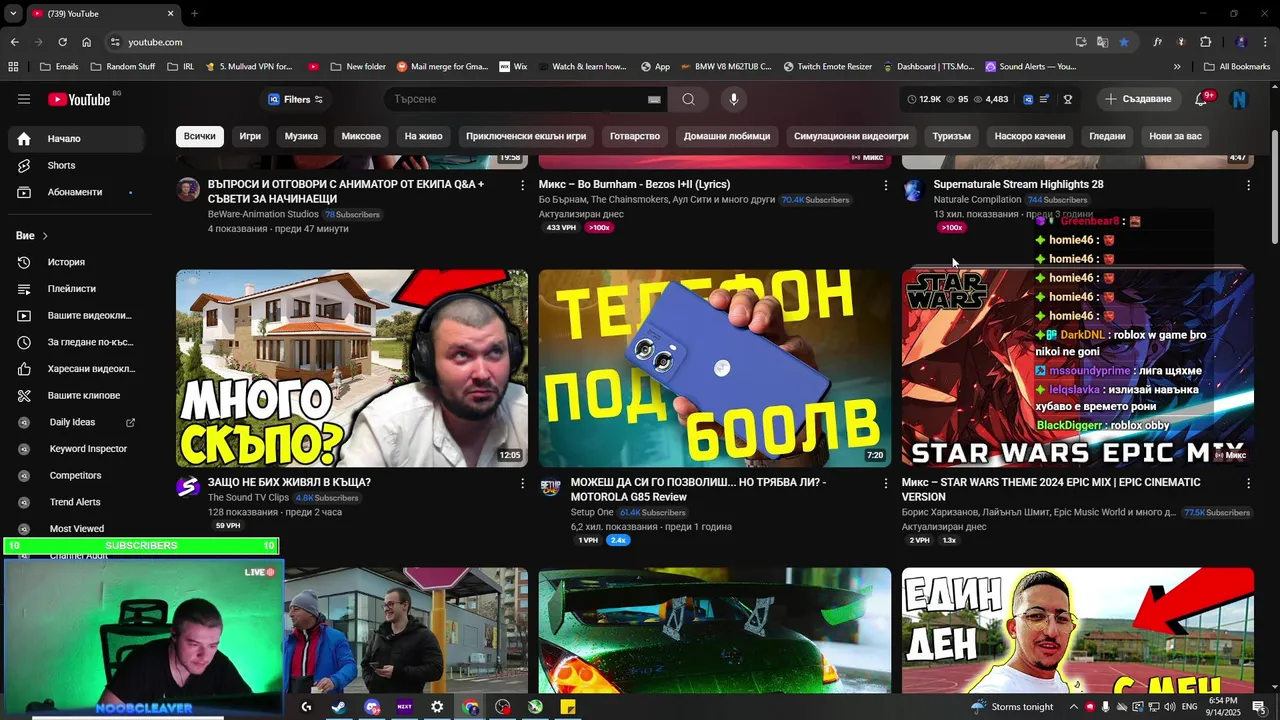
Task: Open 'Daily Ideas' sidebar link
Action: [x=76, y=422]
